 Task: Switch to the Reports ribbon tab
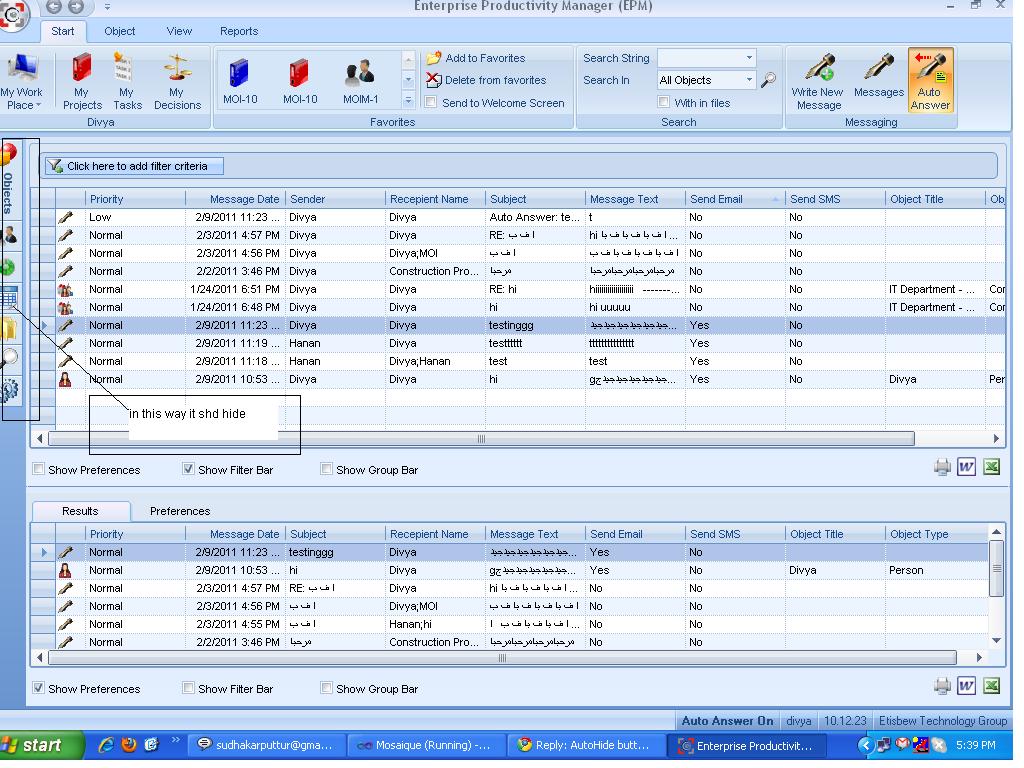[239, 31]
